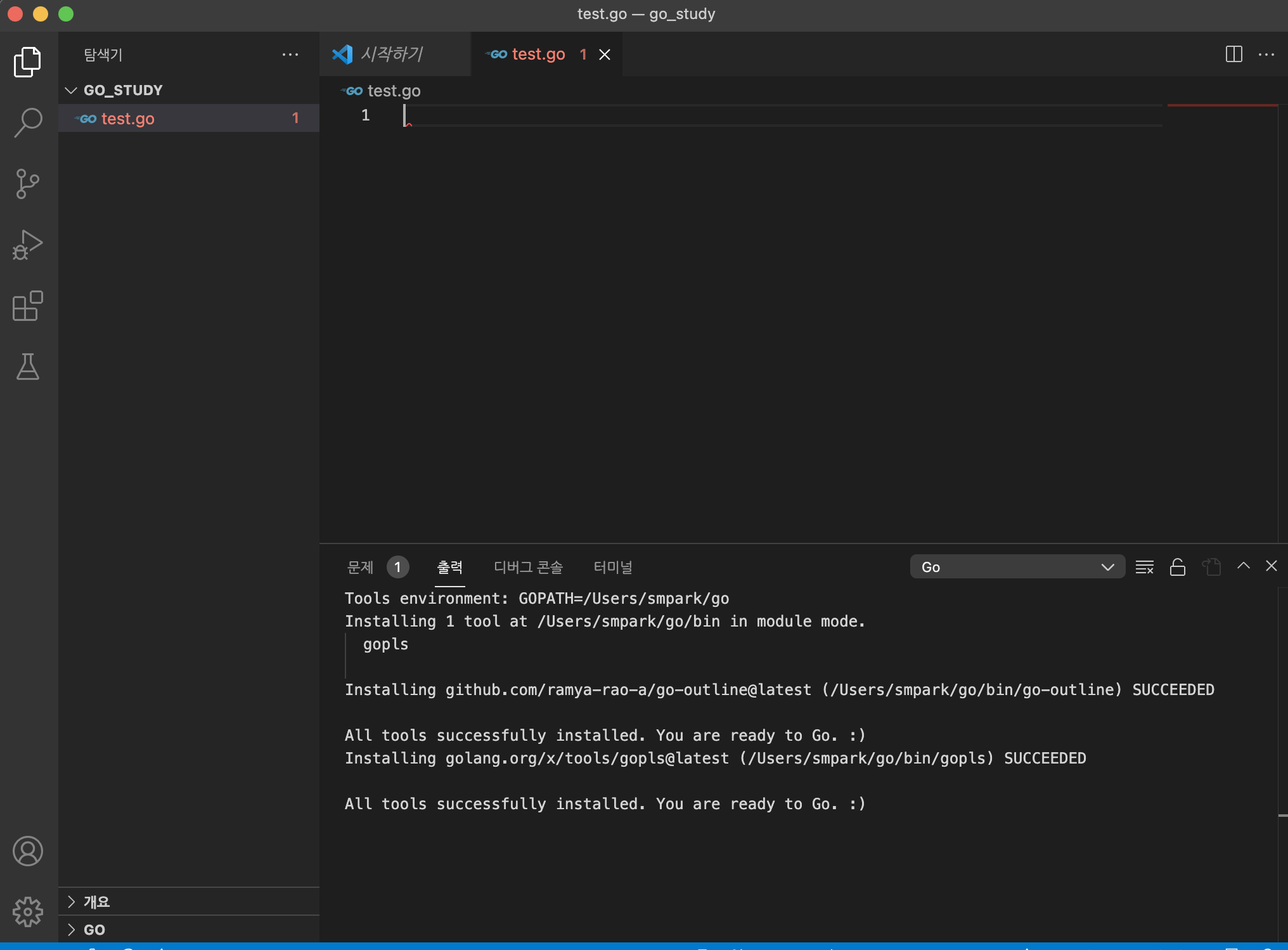Open the Manage gear settings
The height and width of the screenshot is (950, 1288).
28,911
